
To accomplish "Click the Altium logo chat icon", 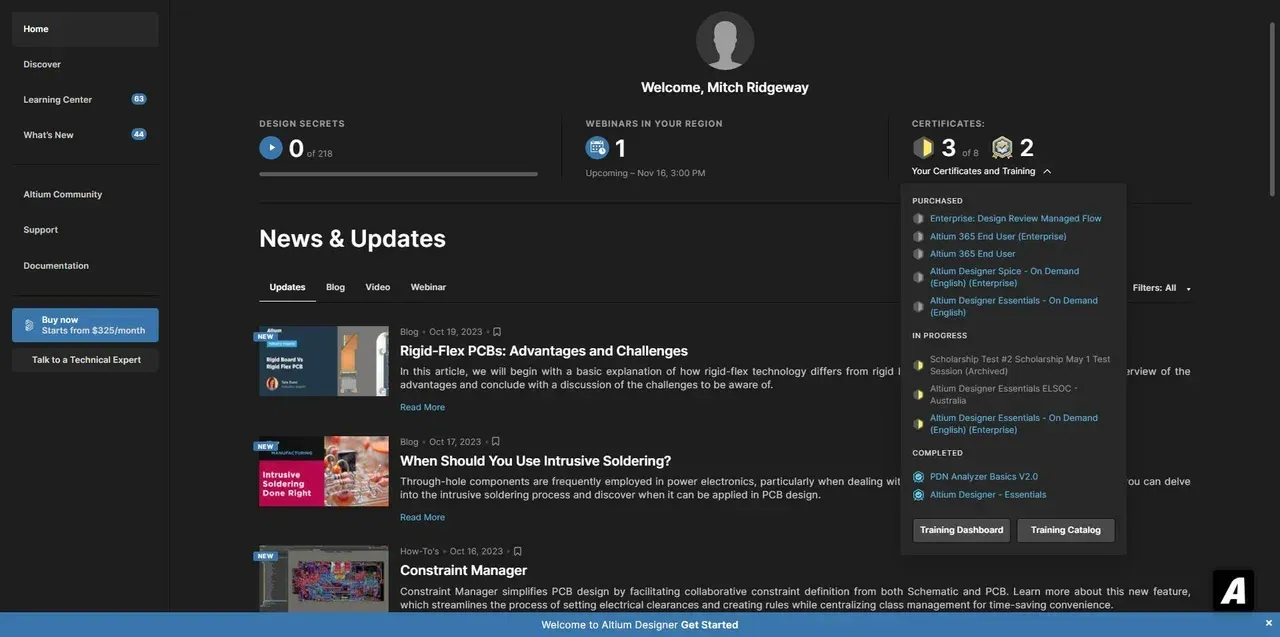I will 1233,591.
